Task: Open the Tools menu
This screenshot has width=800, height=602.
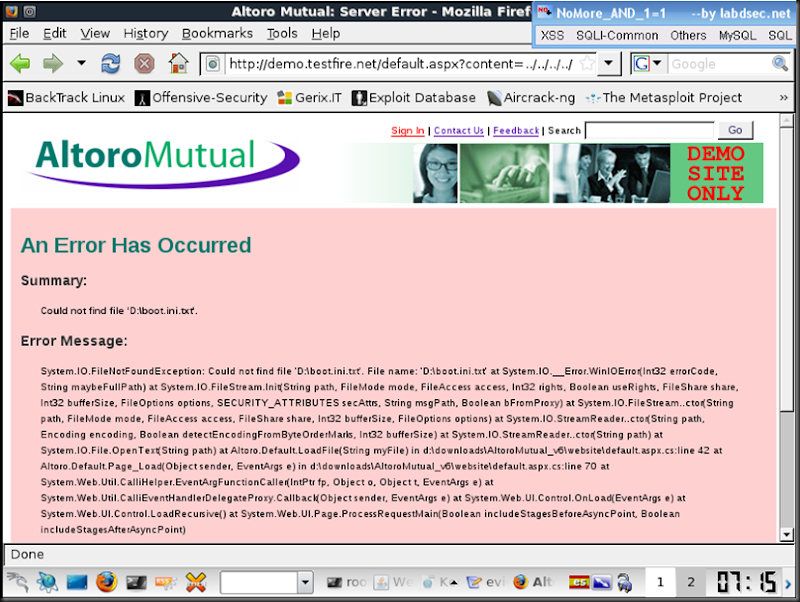Action: click(282, 34)
